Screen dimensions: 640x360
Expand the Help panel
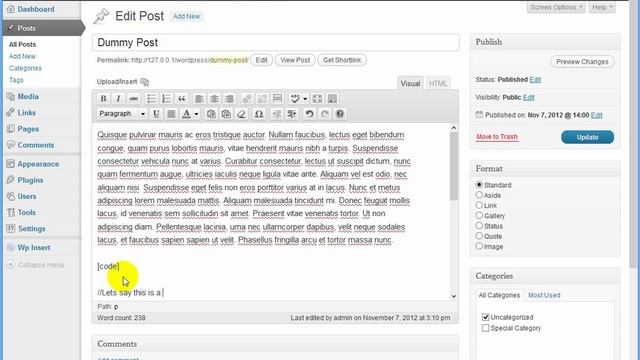pyautogui.click(x=602, y=7)
